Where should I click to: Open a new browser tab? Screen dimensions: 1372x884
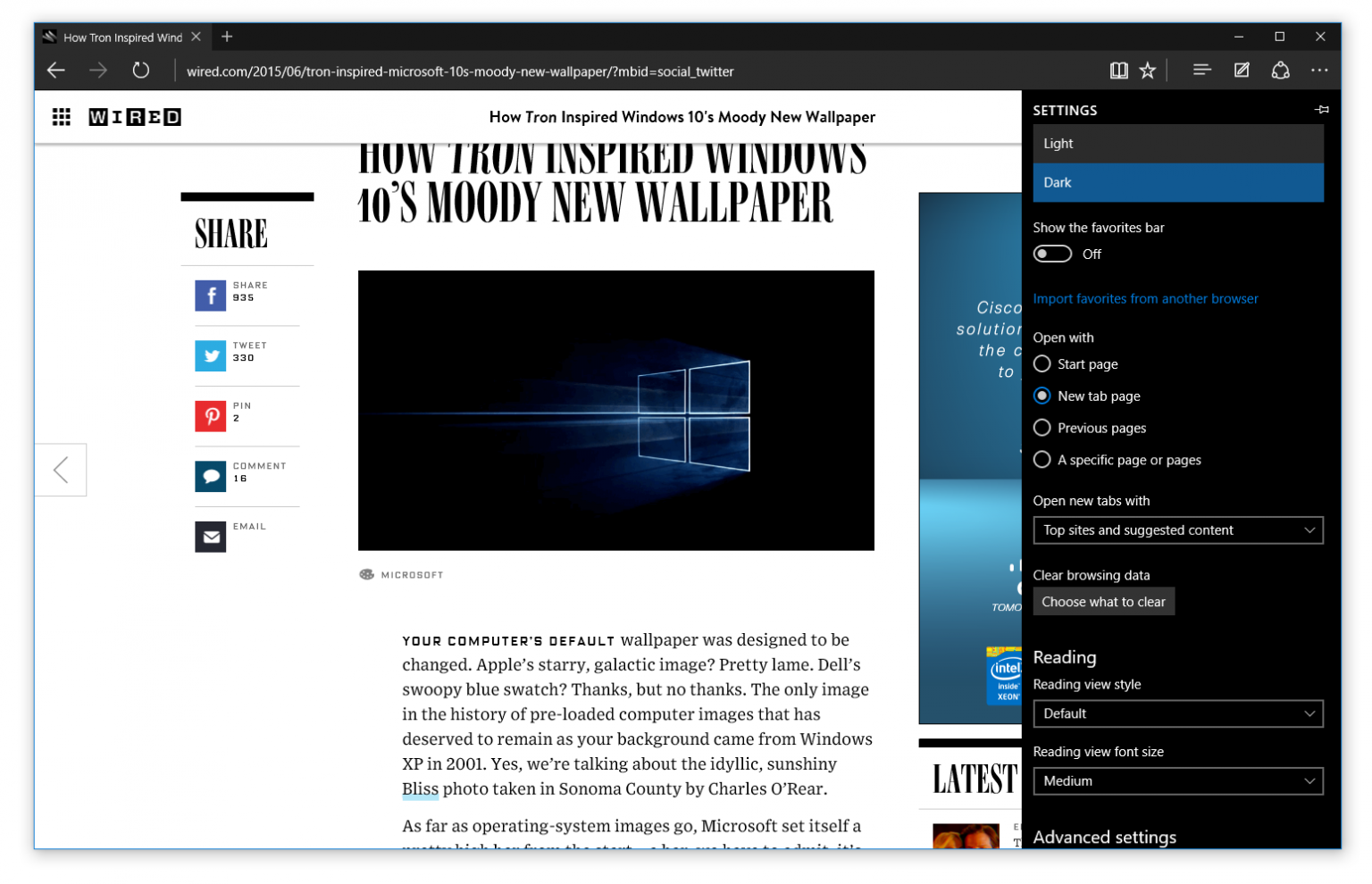coord(226,37)
